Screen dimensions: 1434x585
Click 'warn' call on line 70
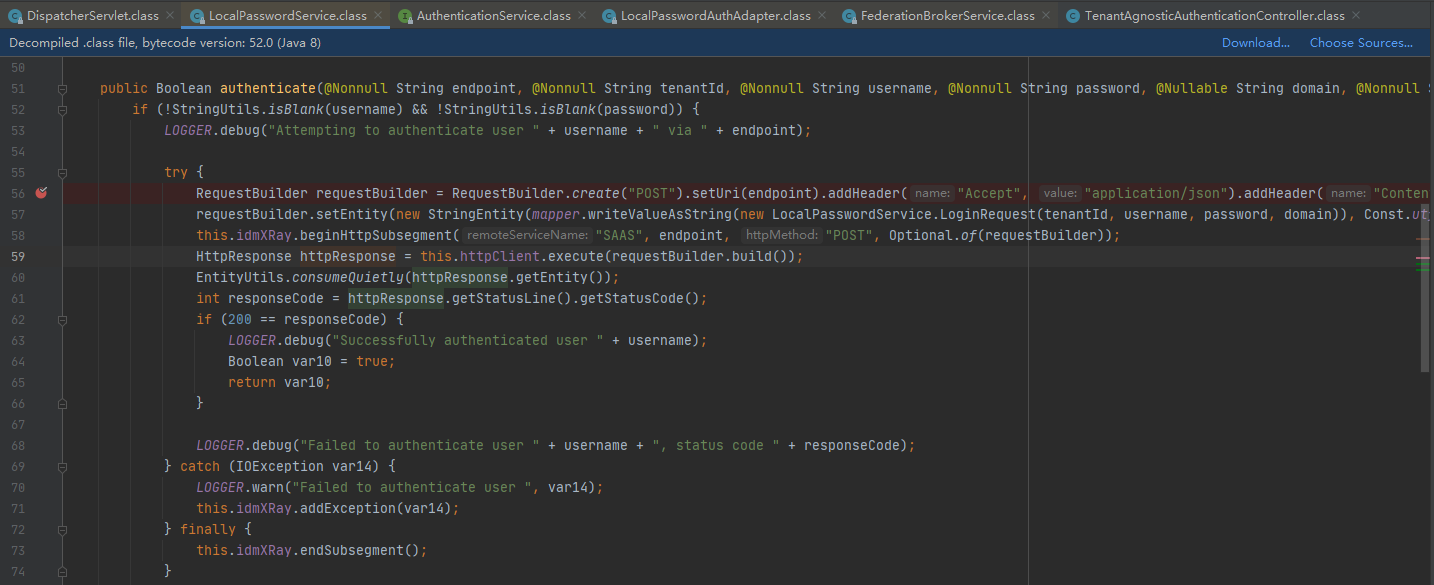(x=268, y=487)
